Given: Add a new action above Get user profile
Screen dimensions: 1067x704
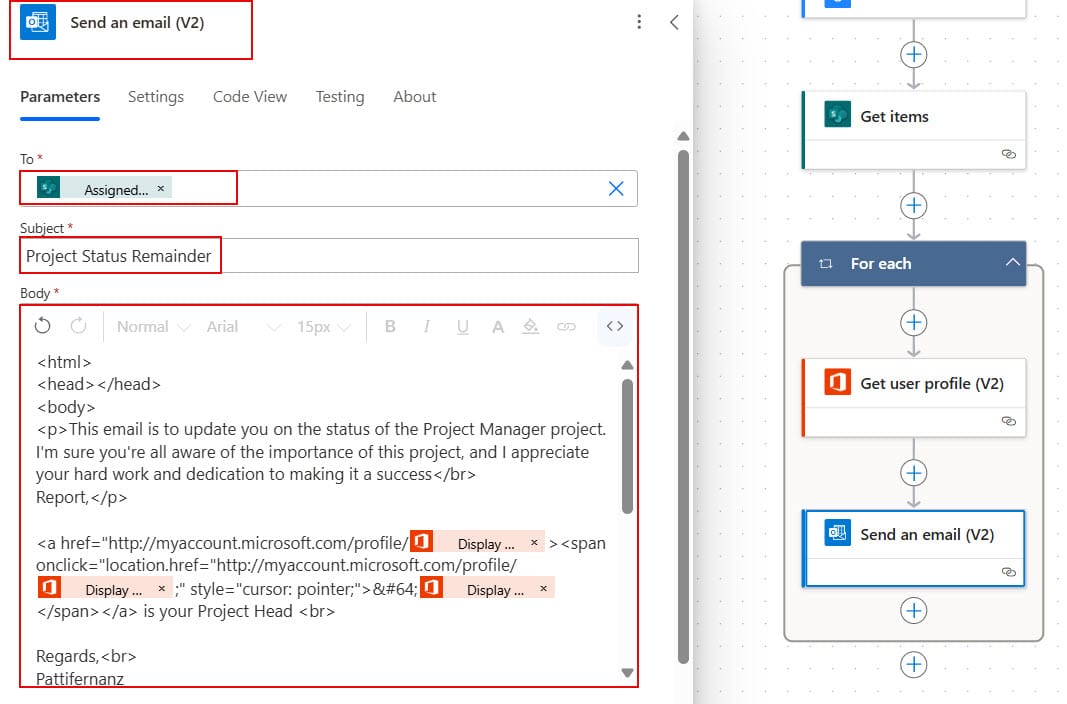Looking at the screenshot, I should [913, 322].
